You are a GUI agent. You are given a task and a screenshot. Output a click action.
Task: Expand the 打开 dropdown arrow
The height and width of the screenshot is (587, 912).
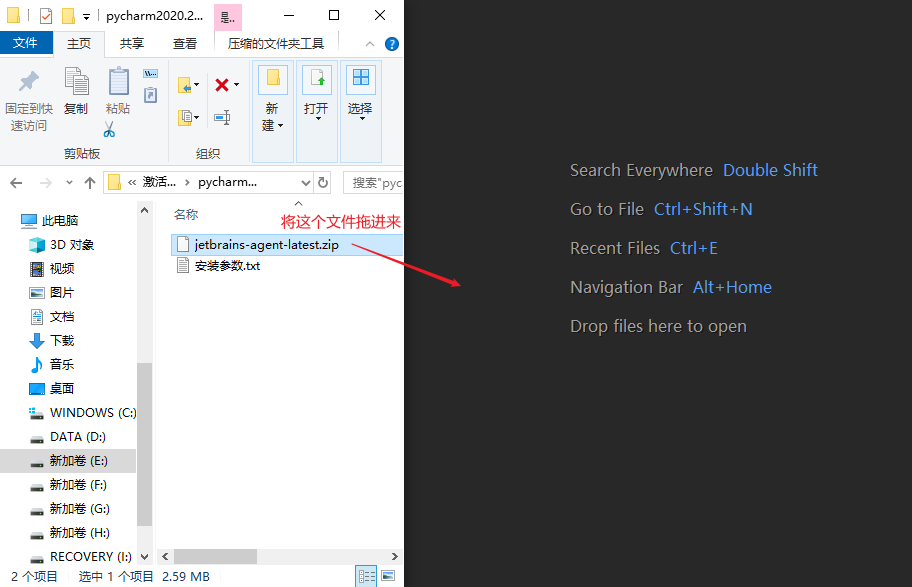(318, 119)
